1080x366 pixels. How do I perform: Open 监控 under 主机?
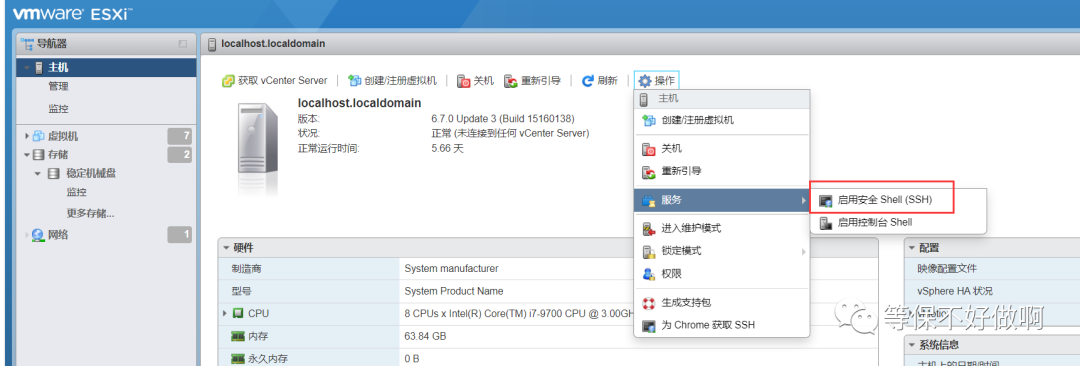[59, 109]
